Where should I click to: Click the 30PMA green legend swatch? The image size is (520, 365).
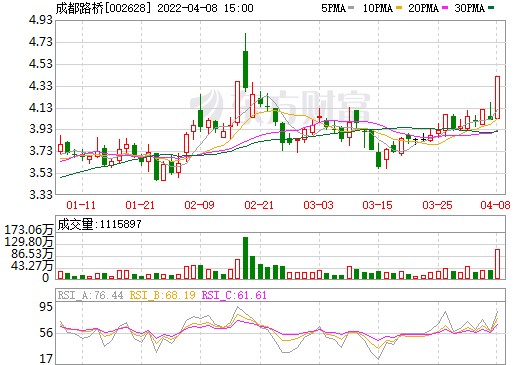pos(491,8)
